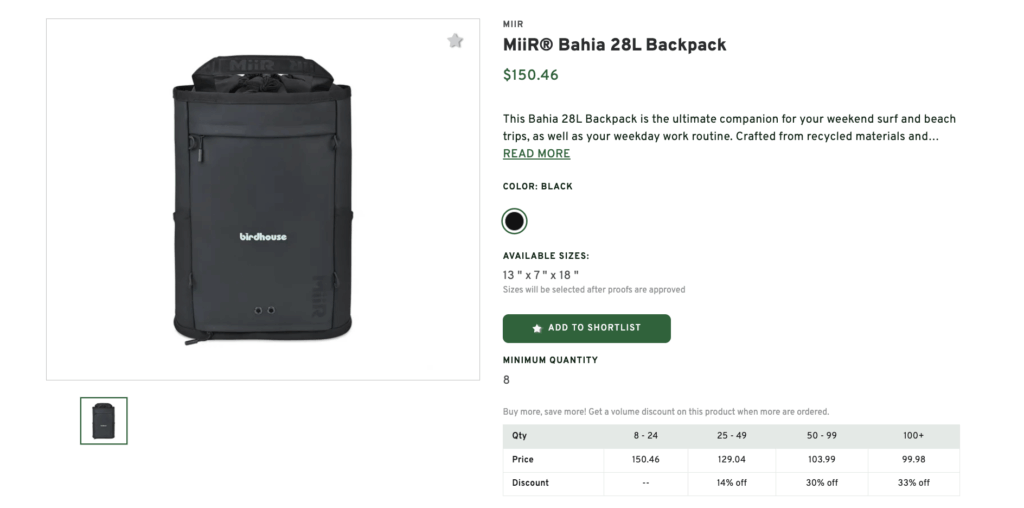
Task: Choose the 100+ quantity tier
Action: (913, 436)
